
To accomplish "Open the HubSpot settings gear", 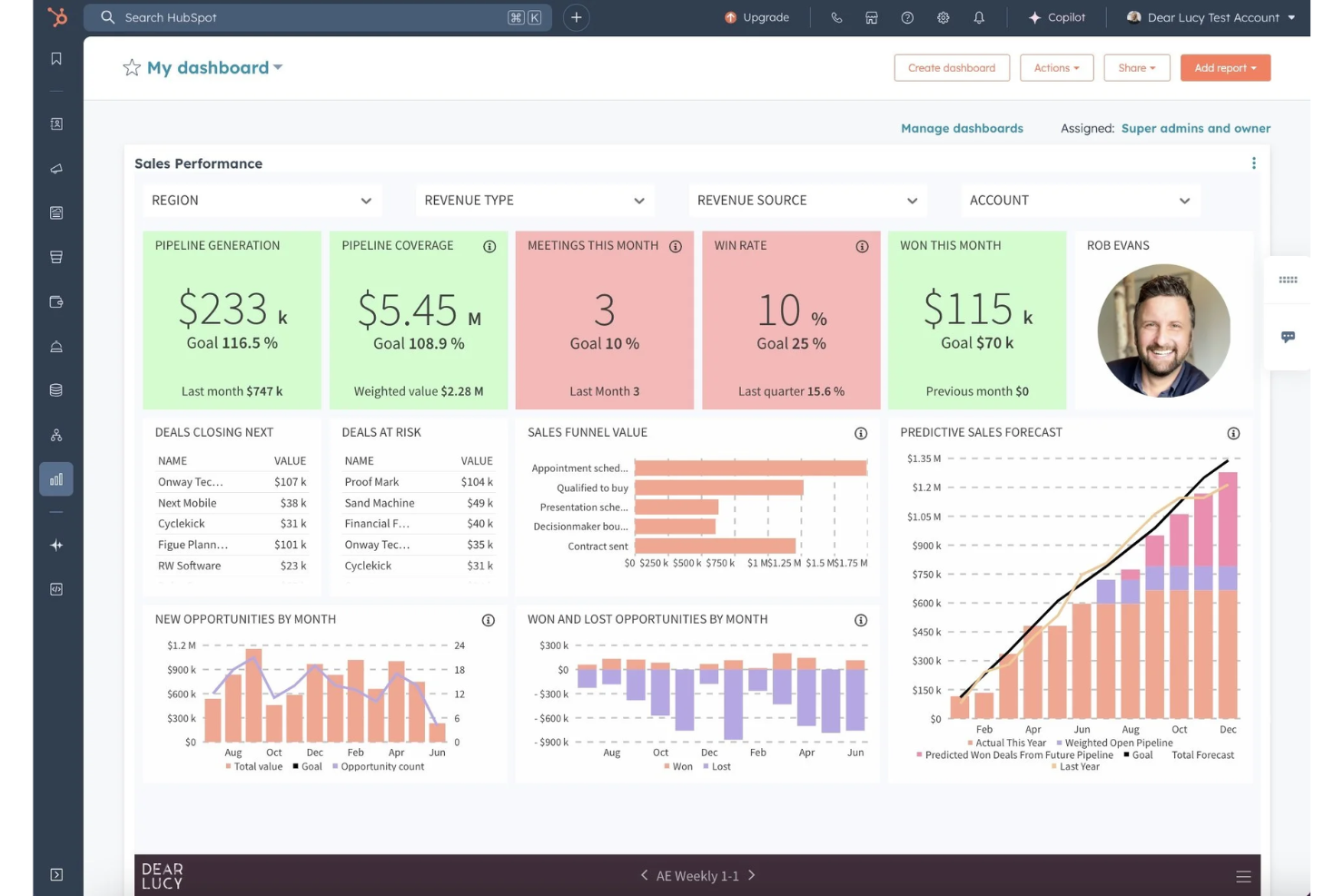I will (x=943, y=17).
